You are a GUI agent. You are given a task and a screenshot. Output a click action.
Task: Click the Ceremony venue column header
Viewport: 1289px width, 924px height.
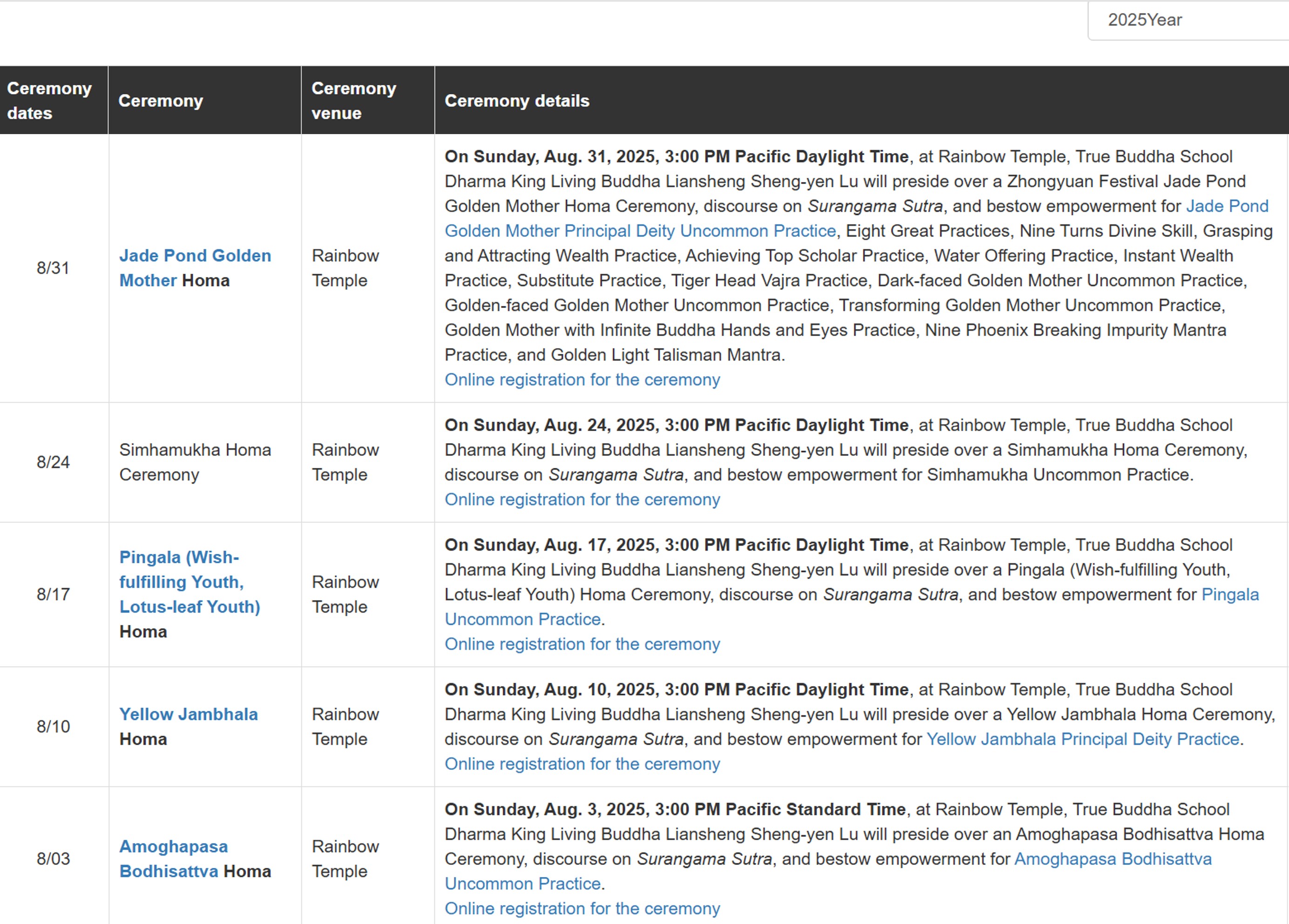click(x=368, y=100)
